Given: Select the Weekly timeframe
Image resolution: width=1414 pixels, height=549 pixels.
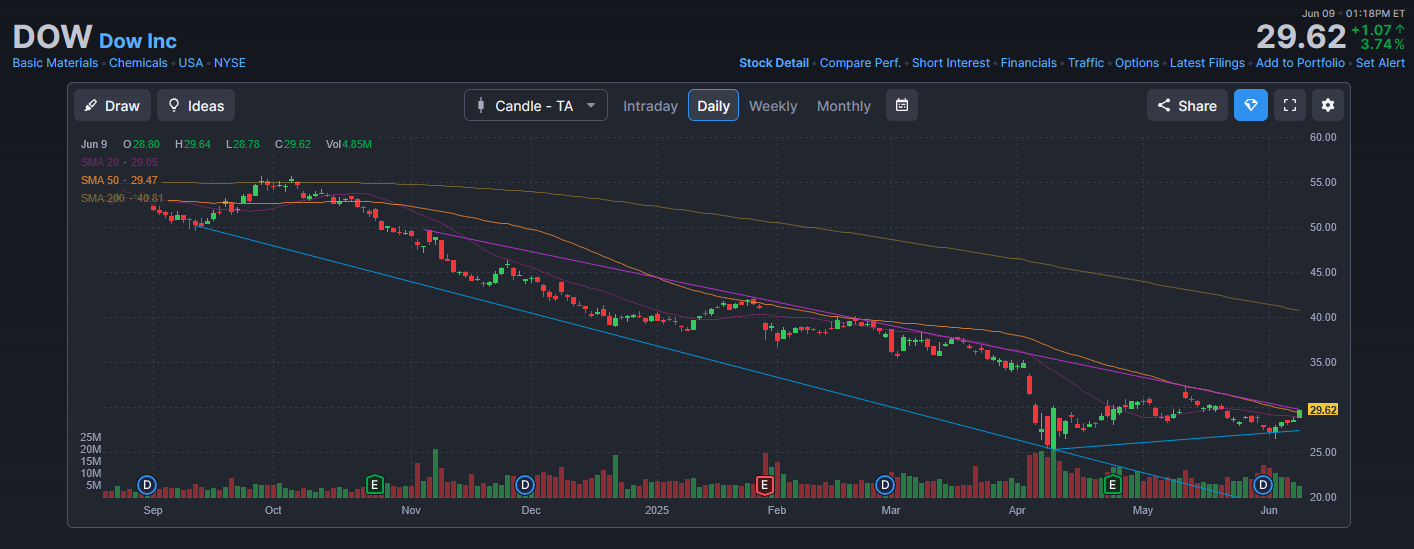Looking at the screenshot, I should [x=773, y=106].
